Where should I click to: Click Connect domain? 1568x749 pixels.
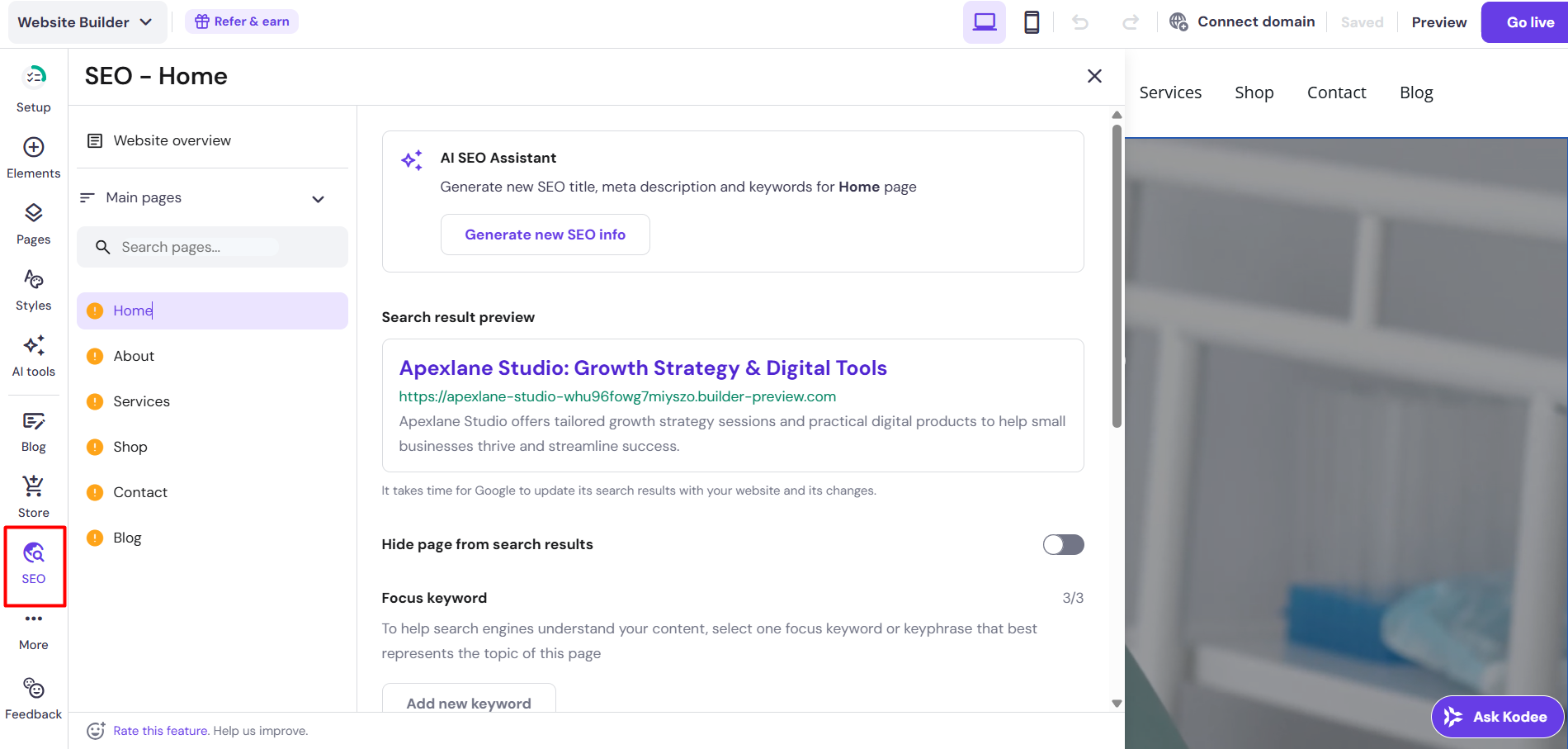(x=1242, y=21)
